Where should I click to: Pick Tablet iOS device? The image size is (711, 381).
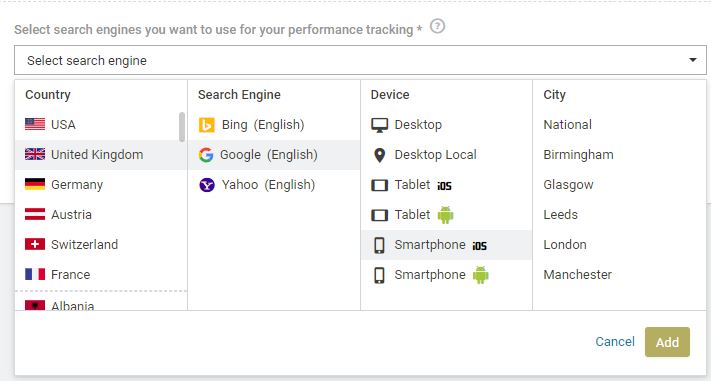(446, 185)
